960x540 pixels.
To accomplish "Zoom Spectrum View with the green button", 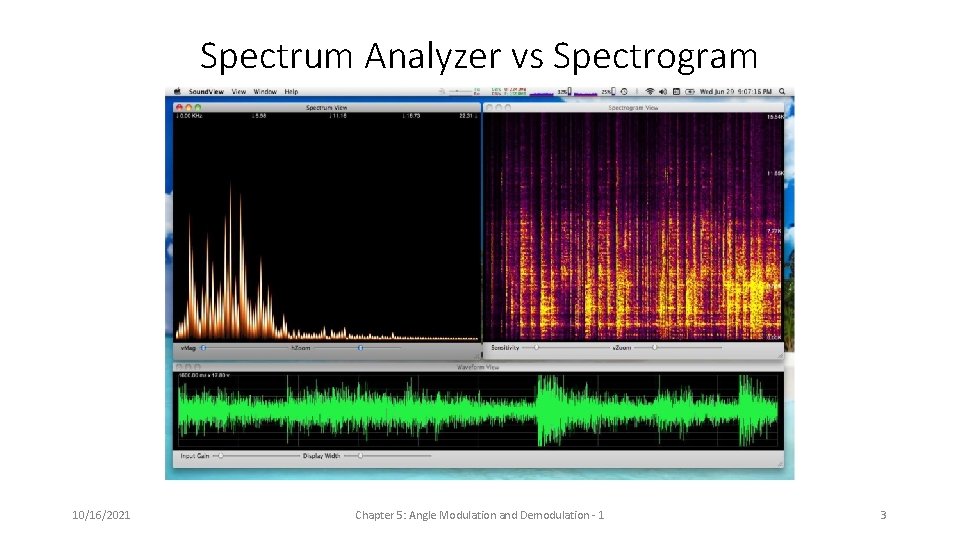I will pos(197,107).
